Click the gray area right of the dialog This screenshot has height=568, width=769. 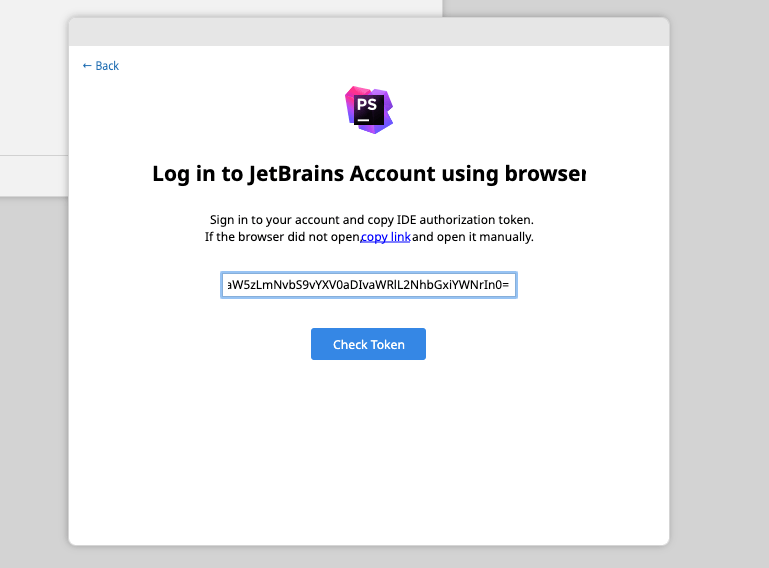coord(719,284)
